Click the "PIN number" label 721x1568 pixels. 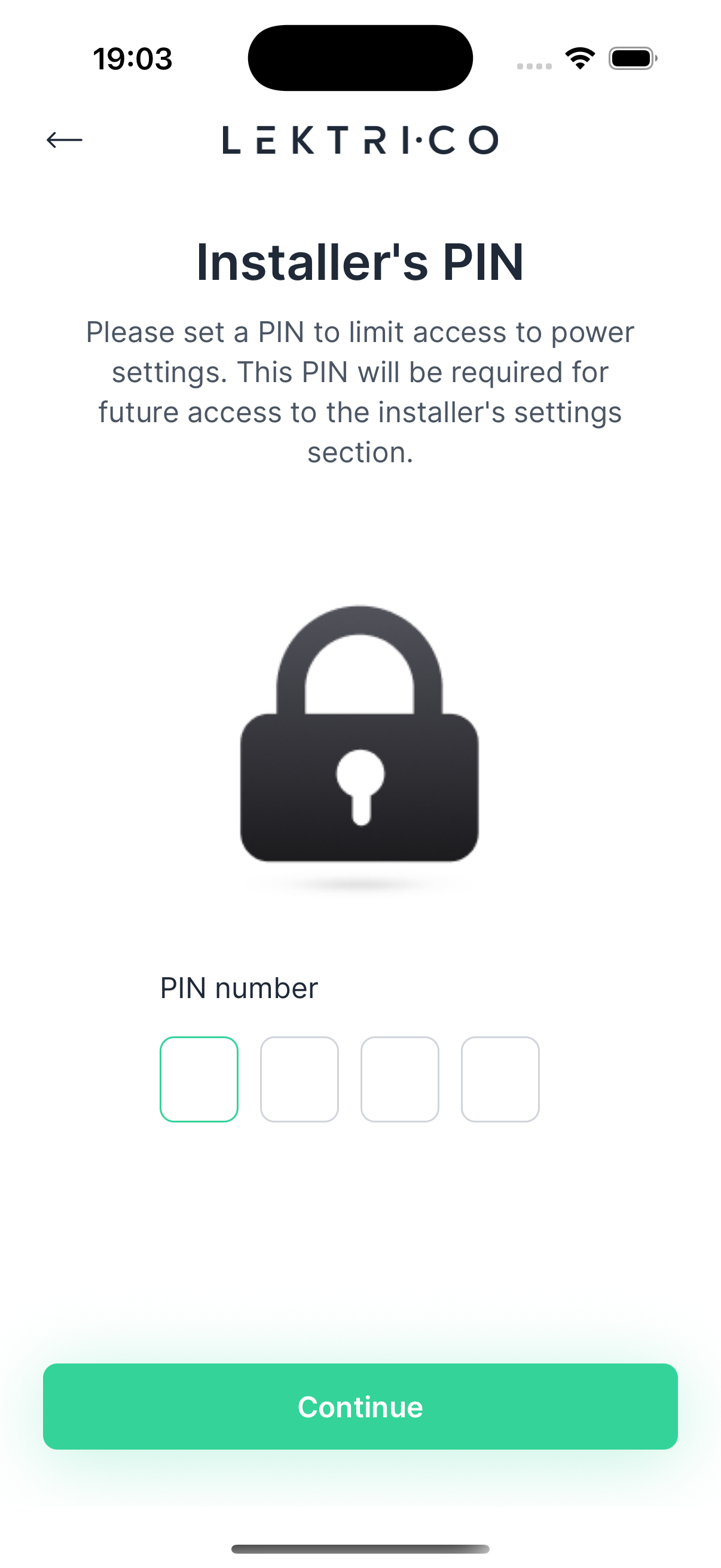[x=239, y=988]
